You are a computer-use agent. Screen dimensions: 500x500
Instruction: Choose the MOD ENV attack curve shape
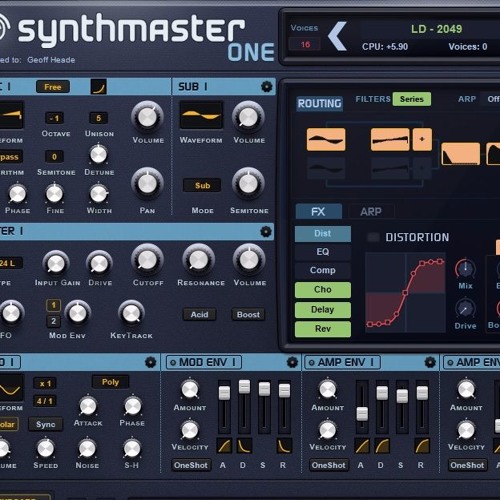pyautogui.click(x=224, y=446)
